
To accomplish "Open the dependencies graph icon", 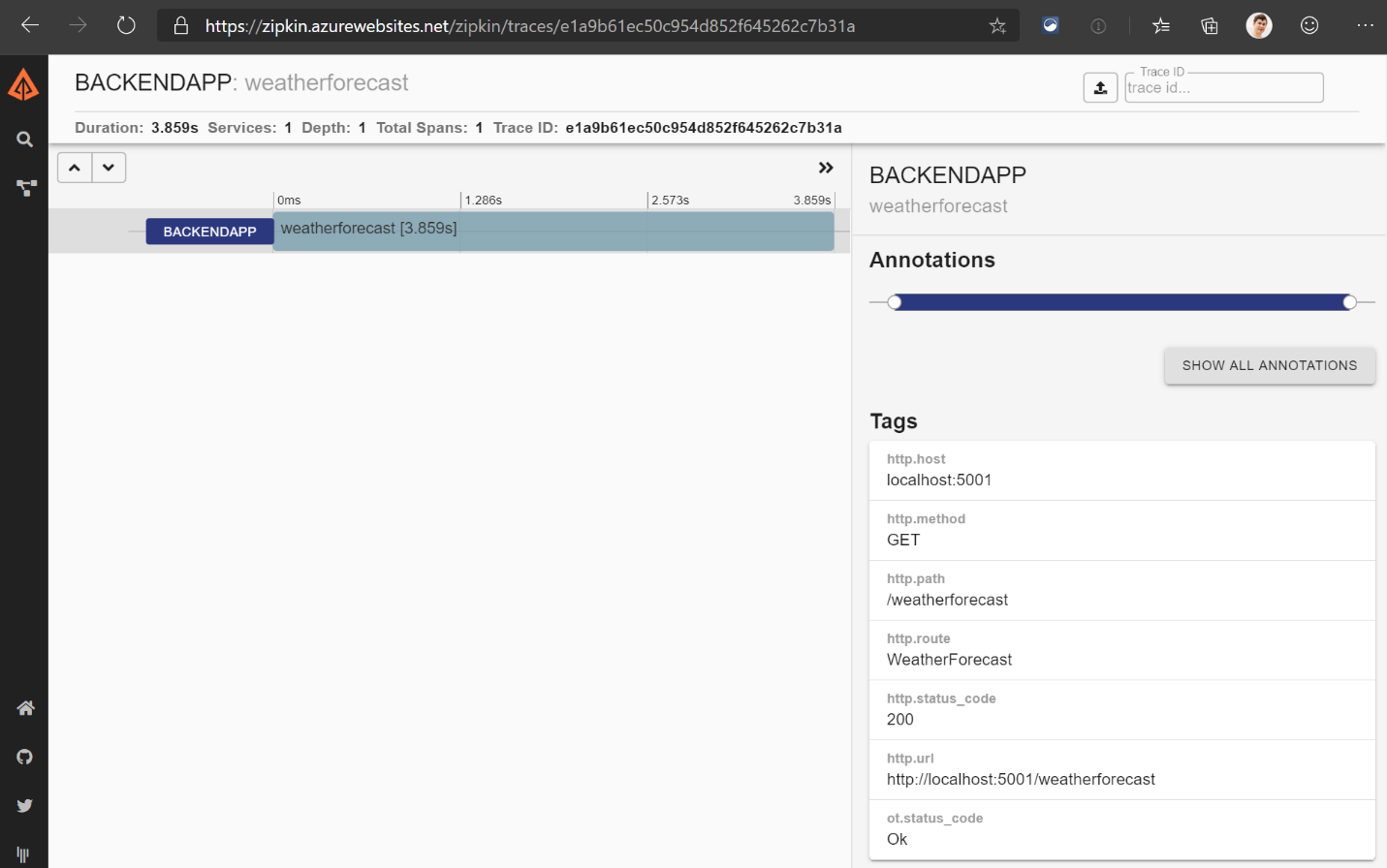I will point(26,188).
